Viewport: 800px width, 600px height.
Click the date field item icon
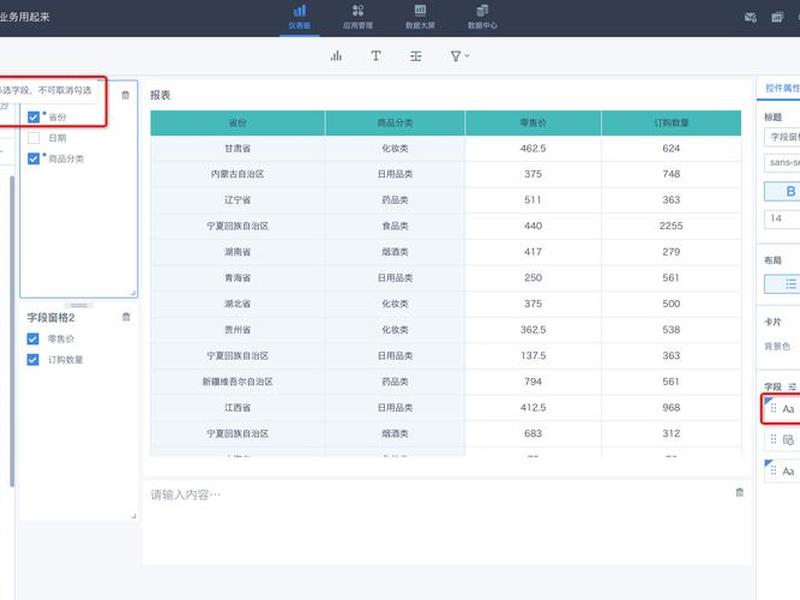788,440
